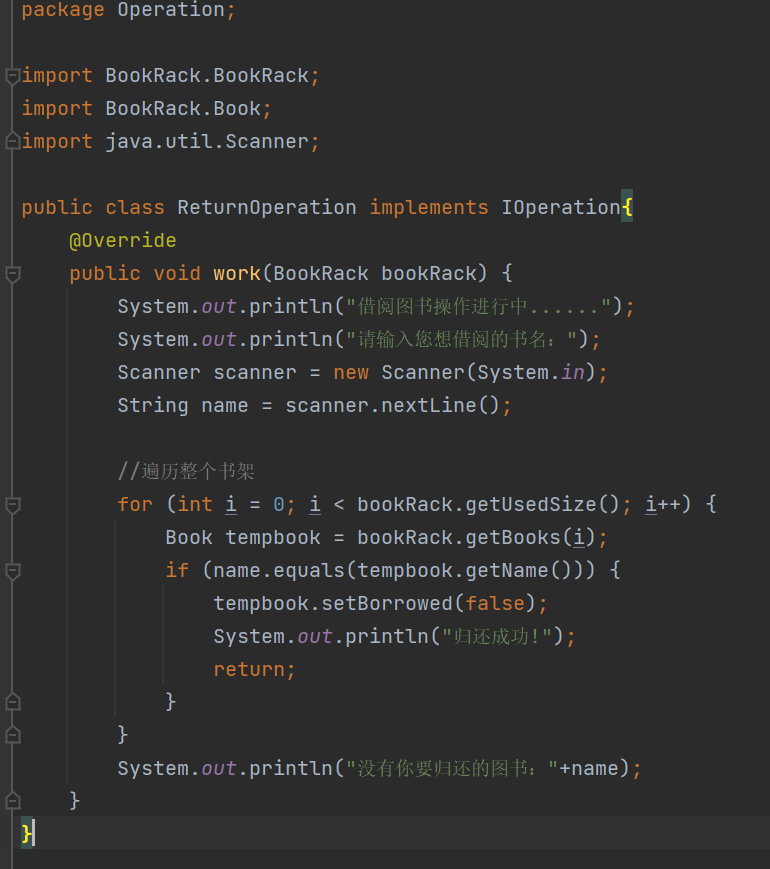
Task: Click the comment '//遍历整个书架'
Action: click(186, 472)
